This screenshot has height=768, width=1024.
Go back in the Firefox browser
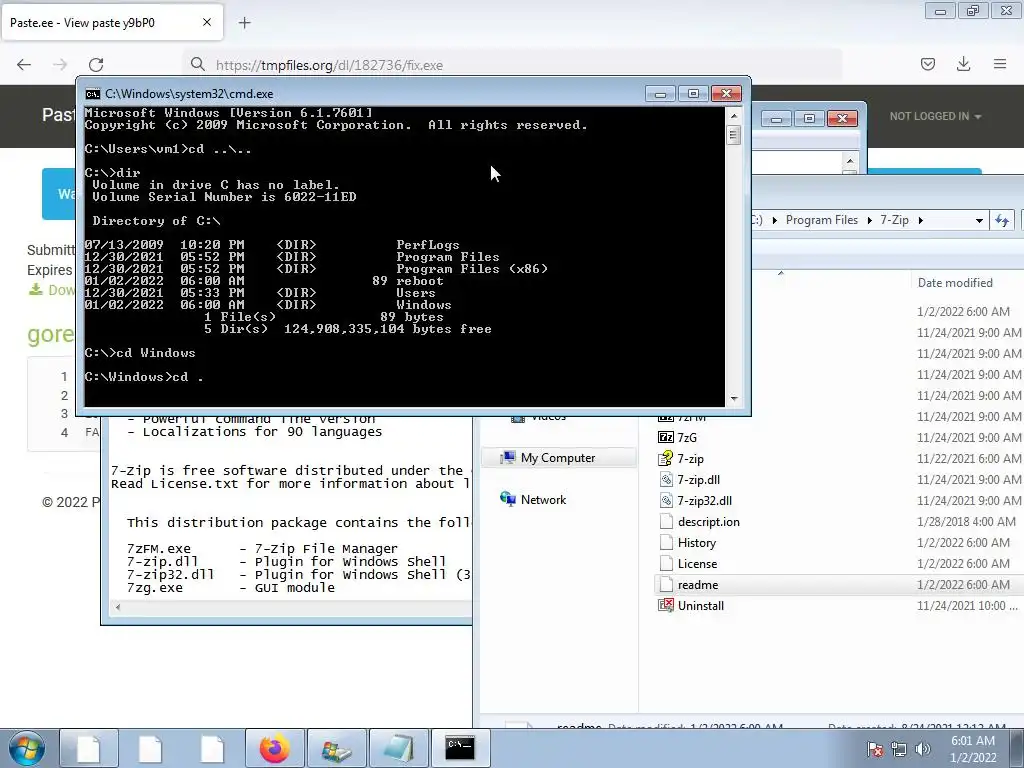24,64
